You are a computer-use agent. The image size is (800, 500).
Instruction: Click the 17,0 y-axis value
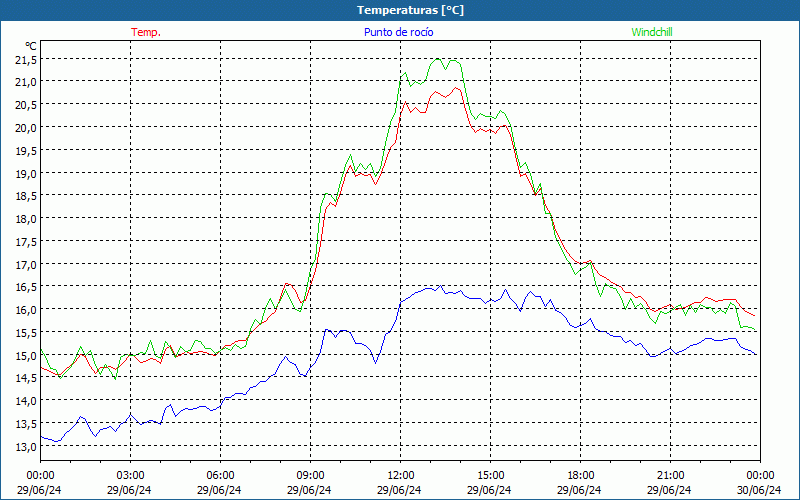pos(26,264)
